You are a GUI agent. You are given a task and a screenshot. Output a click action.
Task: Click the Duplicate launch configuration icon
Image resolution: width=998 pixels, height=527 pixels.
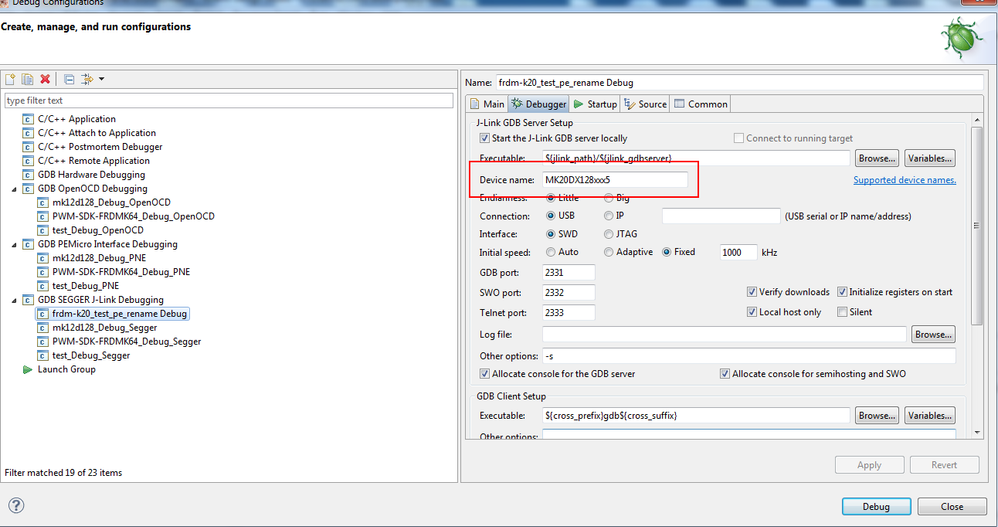coord(27,79)
